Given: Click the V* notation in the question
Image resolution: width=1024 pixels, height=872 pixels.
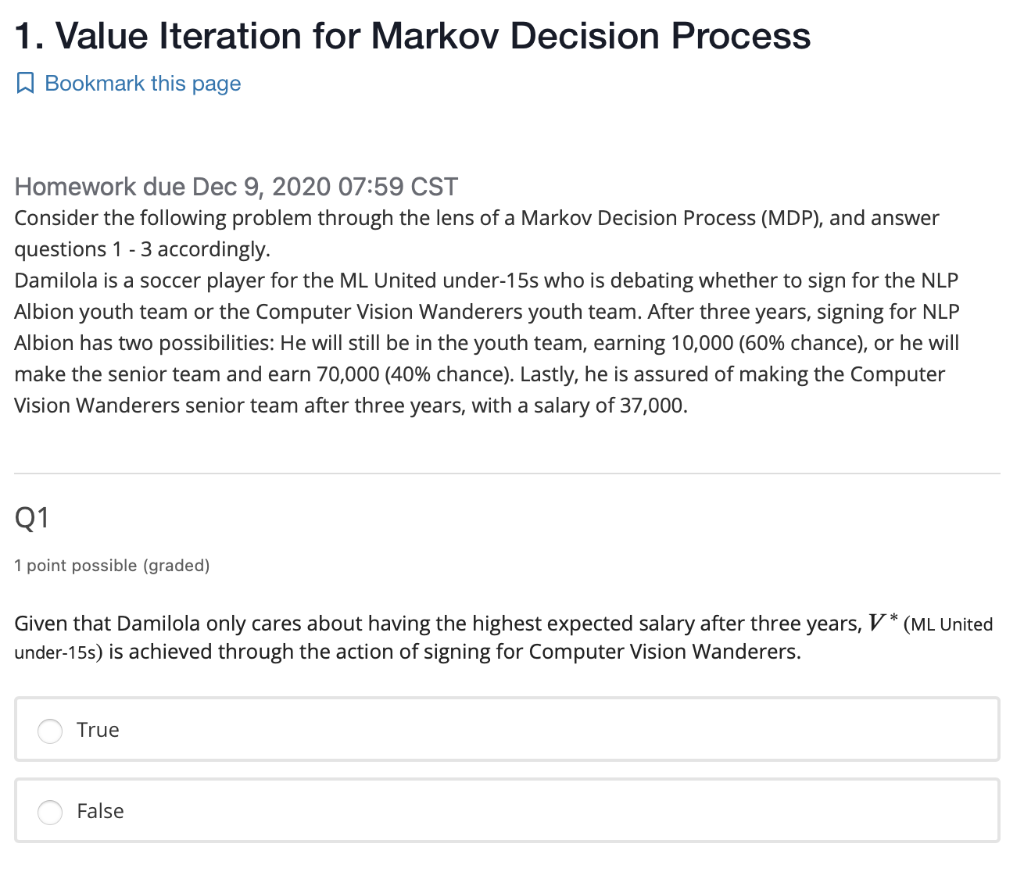Looking at the screenshot, I should coord(880,620).
